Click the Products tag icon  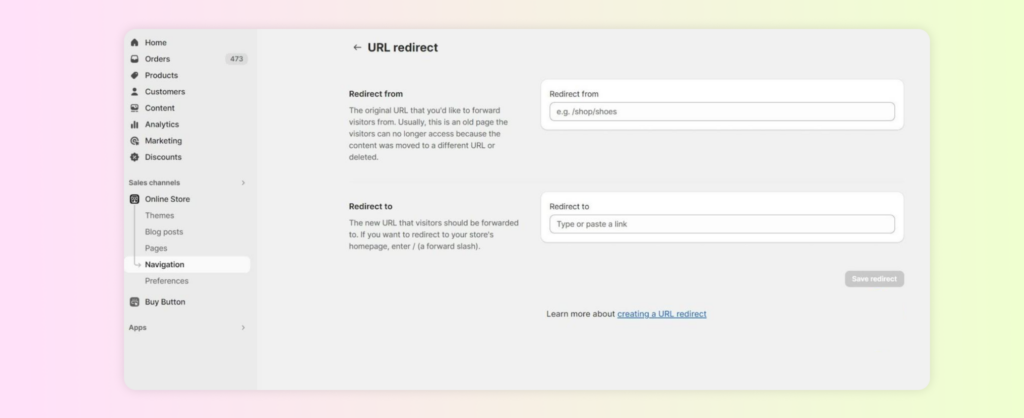[135, 75]
